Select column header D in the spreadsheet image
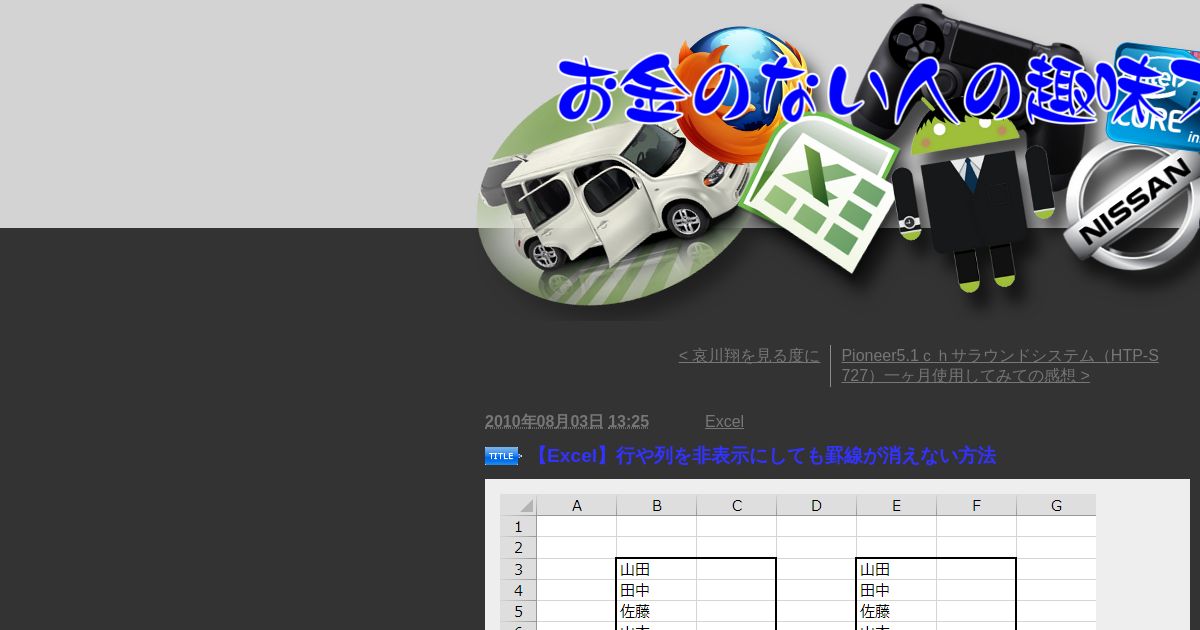1200x630 pixels. [817, 505]
